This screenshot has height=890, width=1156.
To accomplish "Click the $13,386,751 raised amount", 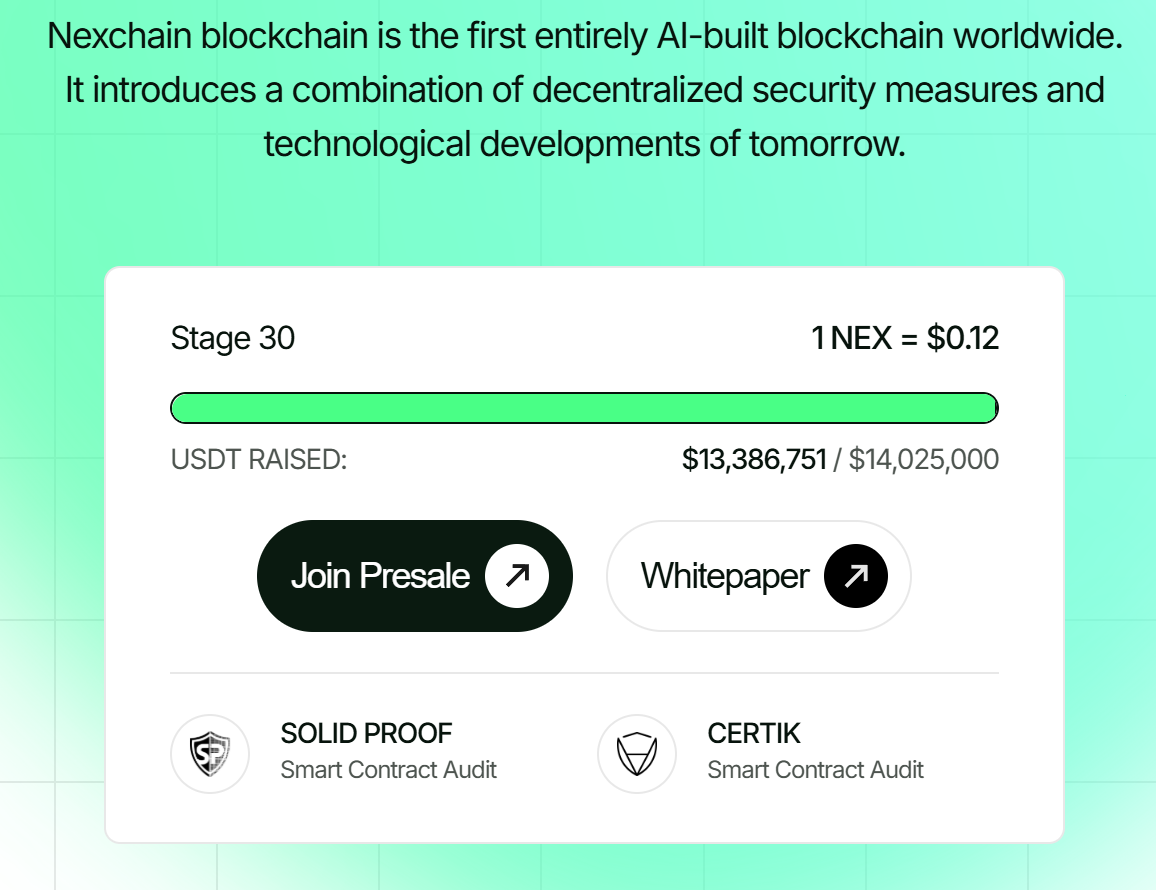I will (754, 460).
